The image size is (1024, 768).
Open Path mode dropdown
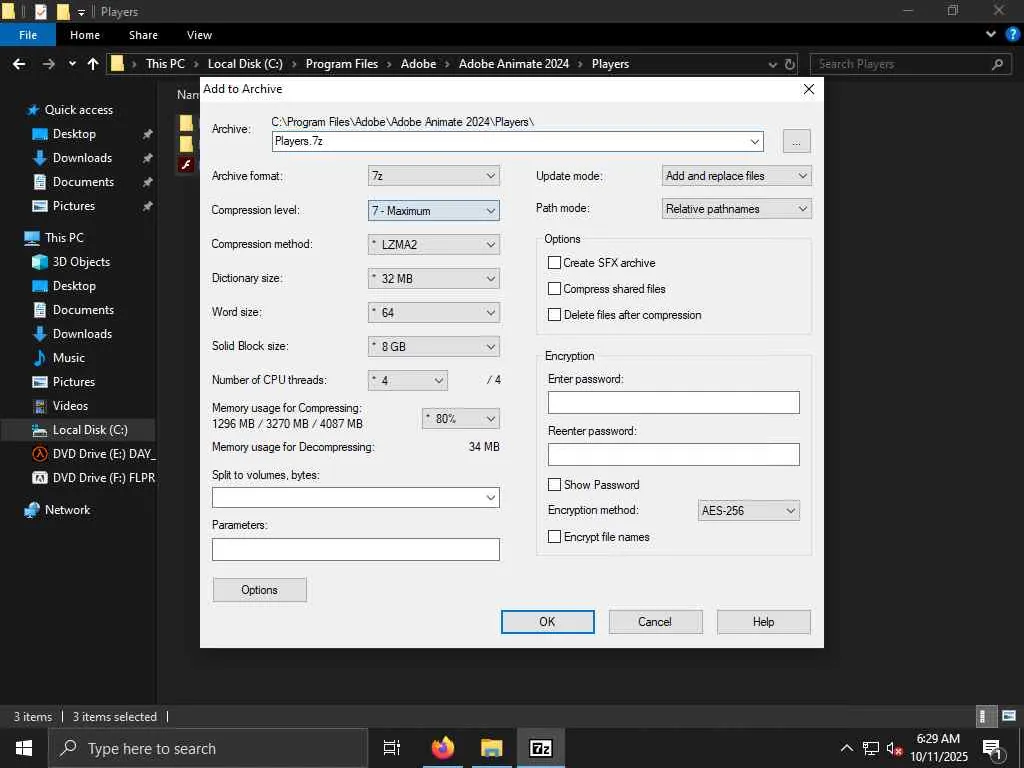point(737,209)
